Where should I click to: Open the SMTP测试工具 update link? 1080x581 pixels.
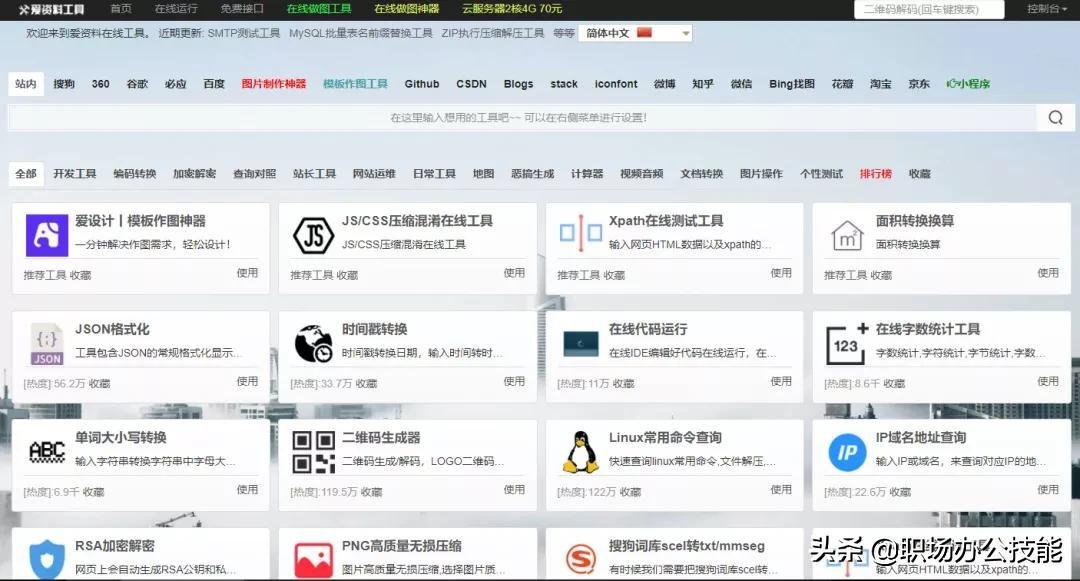coord(243,33)
